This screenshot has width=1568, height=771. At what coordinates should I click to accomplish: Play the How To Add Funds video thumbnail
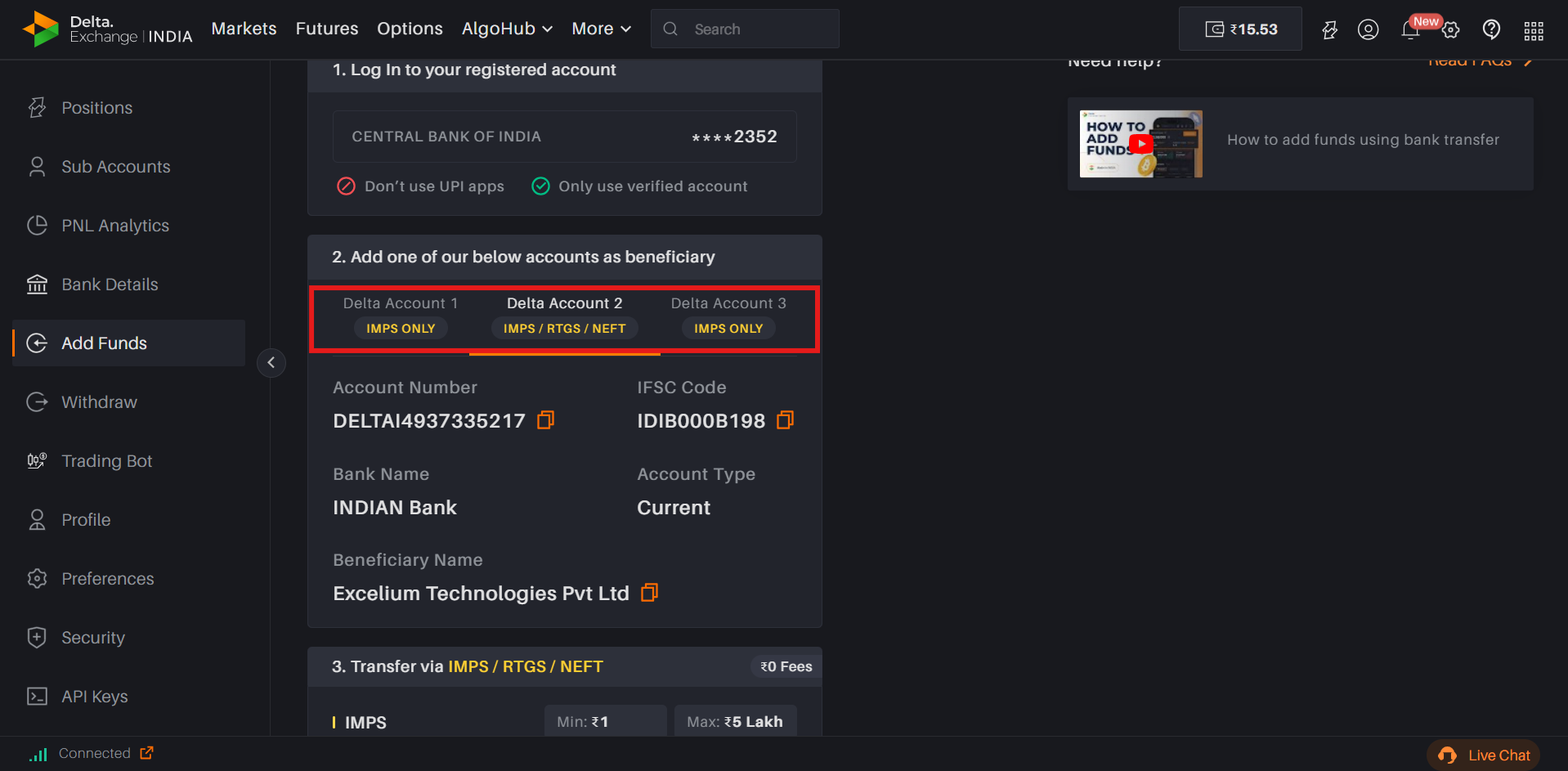pos(1140,144)
